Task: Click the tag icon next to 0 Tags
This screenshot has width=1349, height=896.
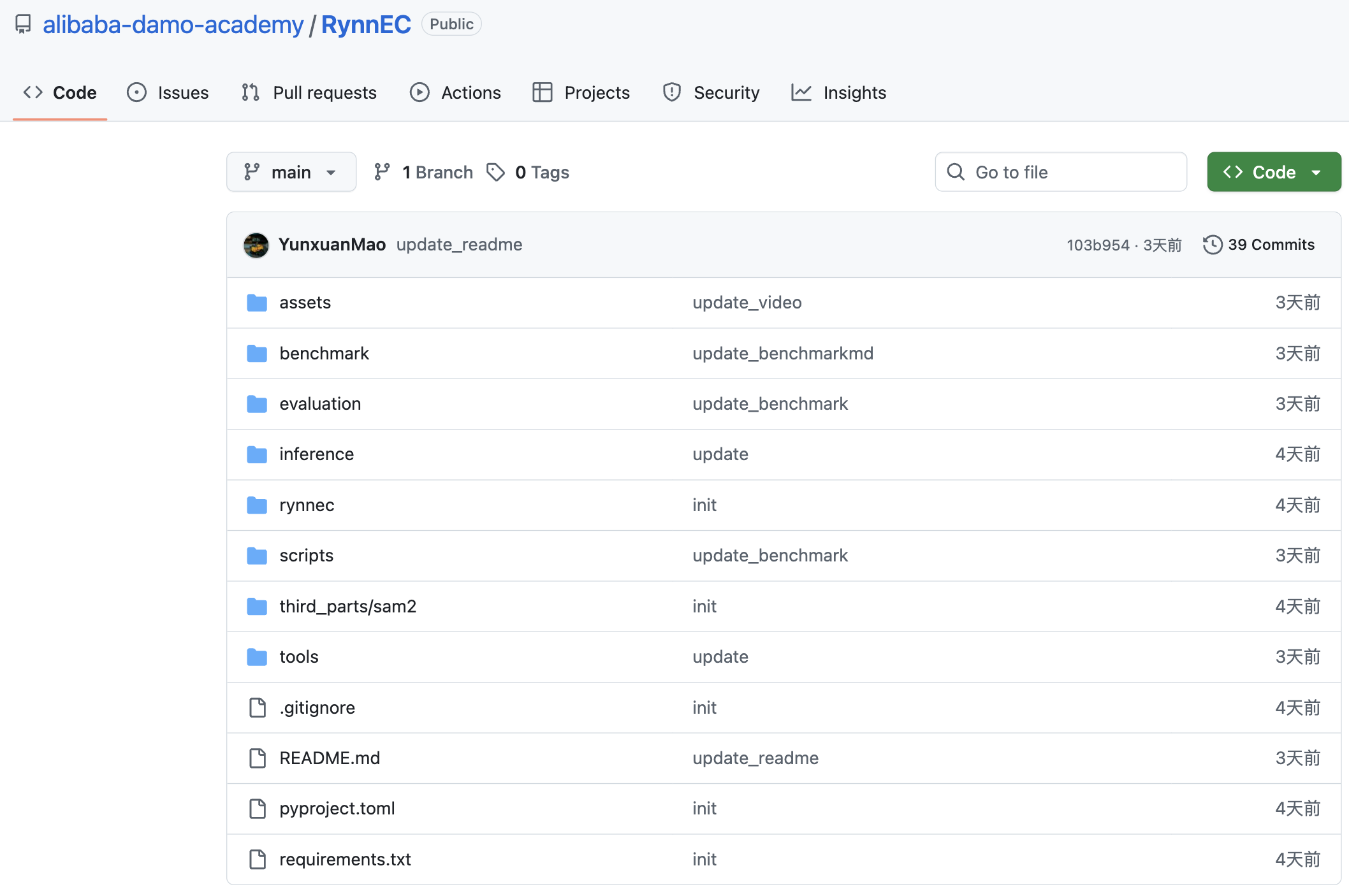Action: point(495,172)
